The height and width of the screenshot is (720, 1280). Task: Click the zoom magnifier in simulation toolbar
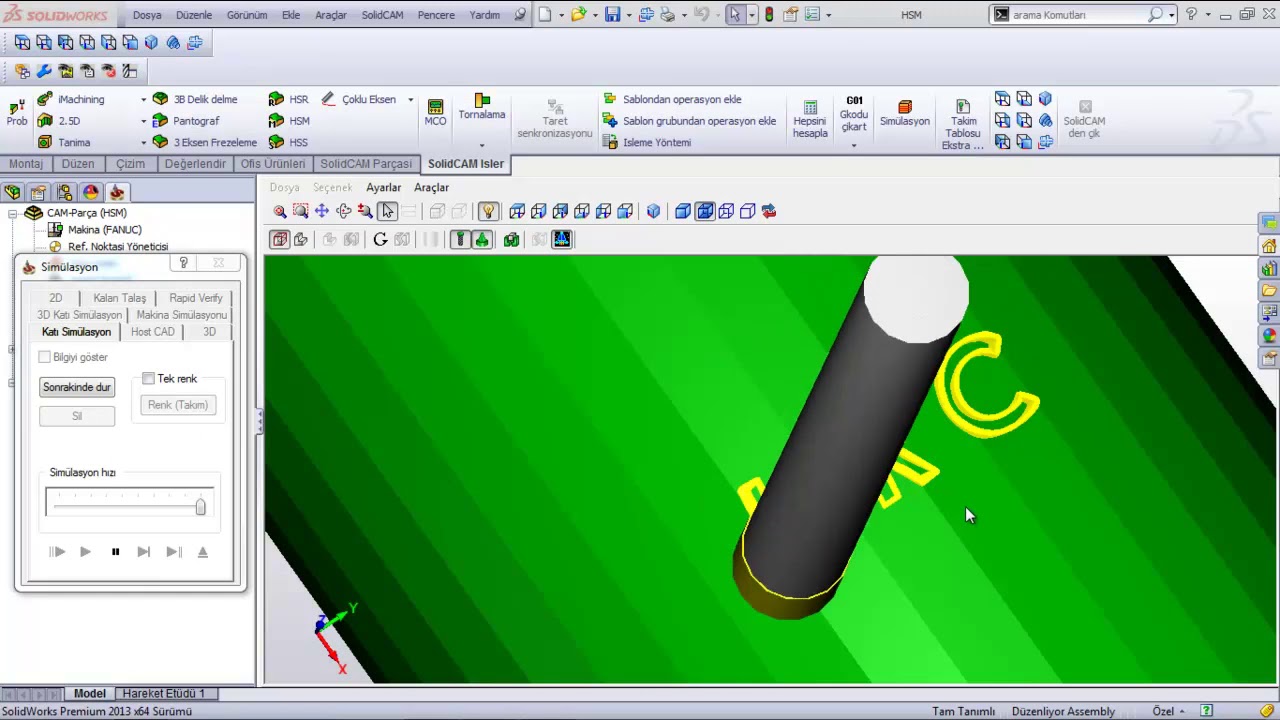click(280, 211)
